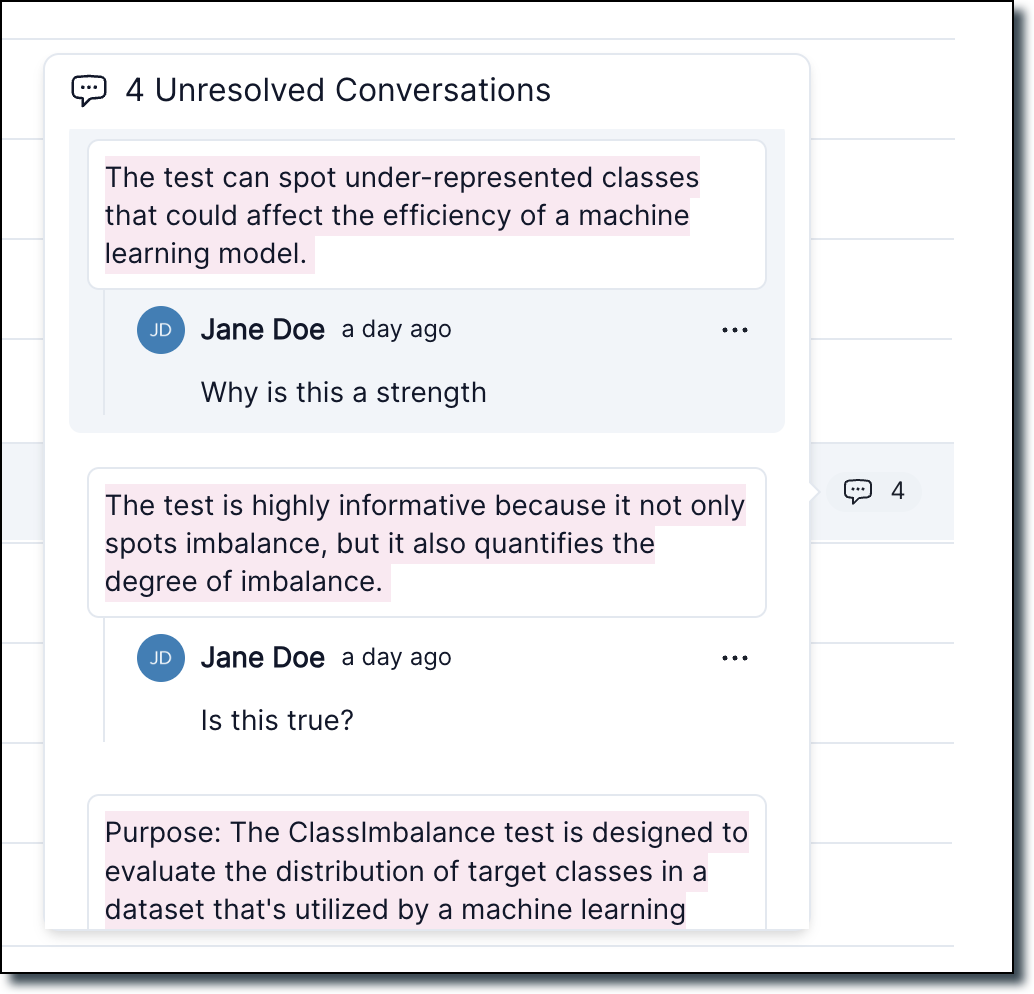1034x994 pixels.
Task: Click Jane Doe's avatar on the first comment
Action: coord(161,330)
